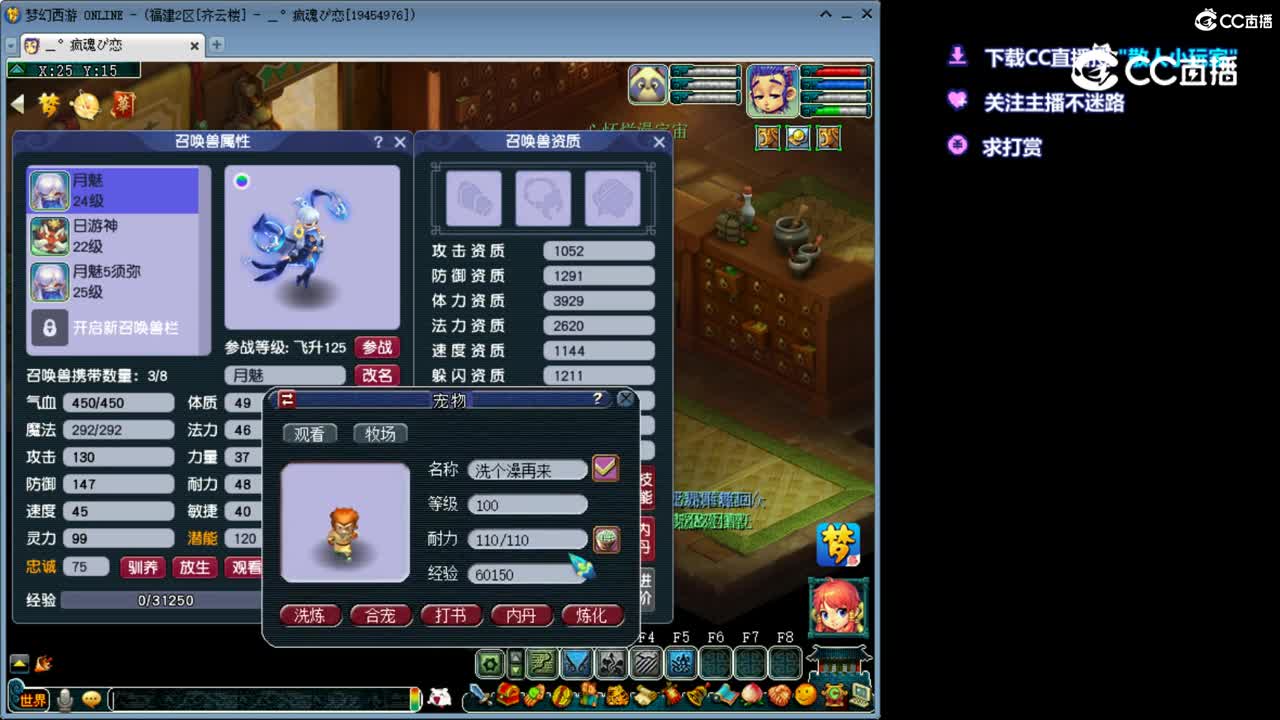The image size is (1280, 720).
Task: Click the round orange face icon at top left
Action: (86, 104)
